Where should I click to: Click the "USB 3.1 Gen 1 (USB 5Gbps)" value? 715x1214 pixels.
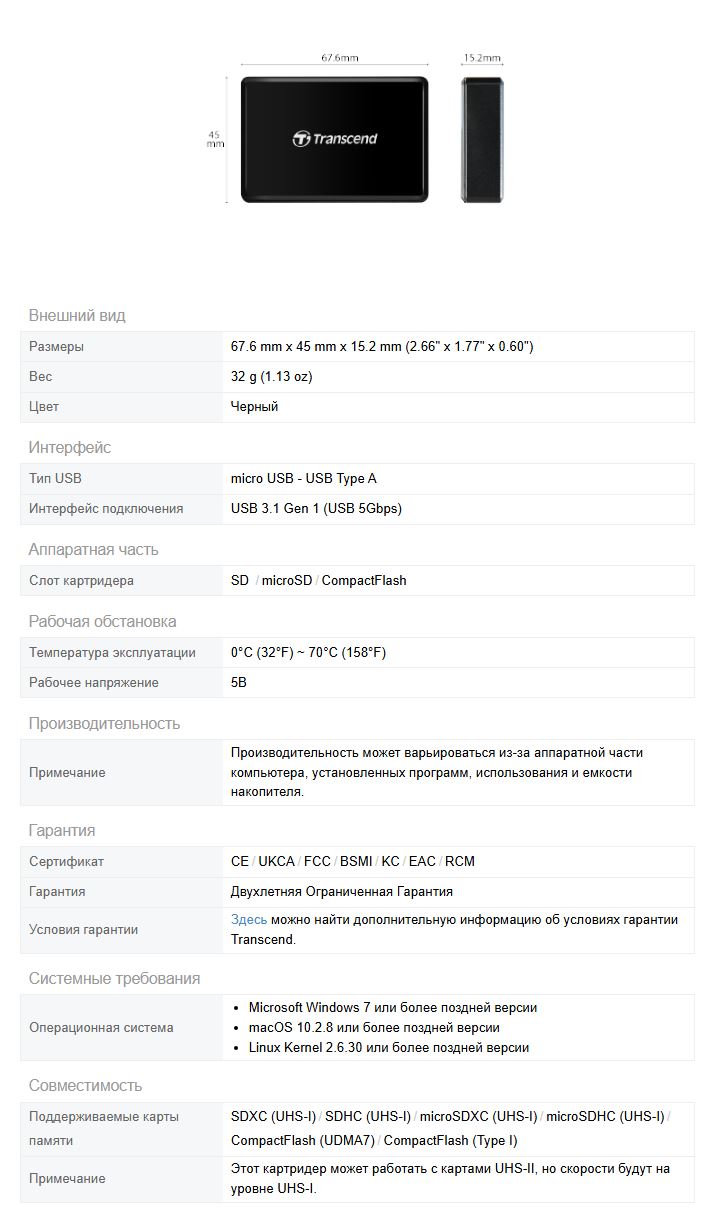[x=316, y=509]
